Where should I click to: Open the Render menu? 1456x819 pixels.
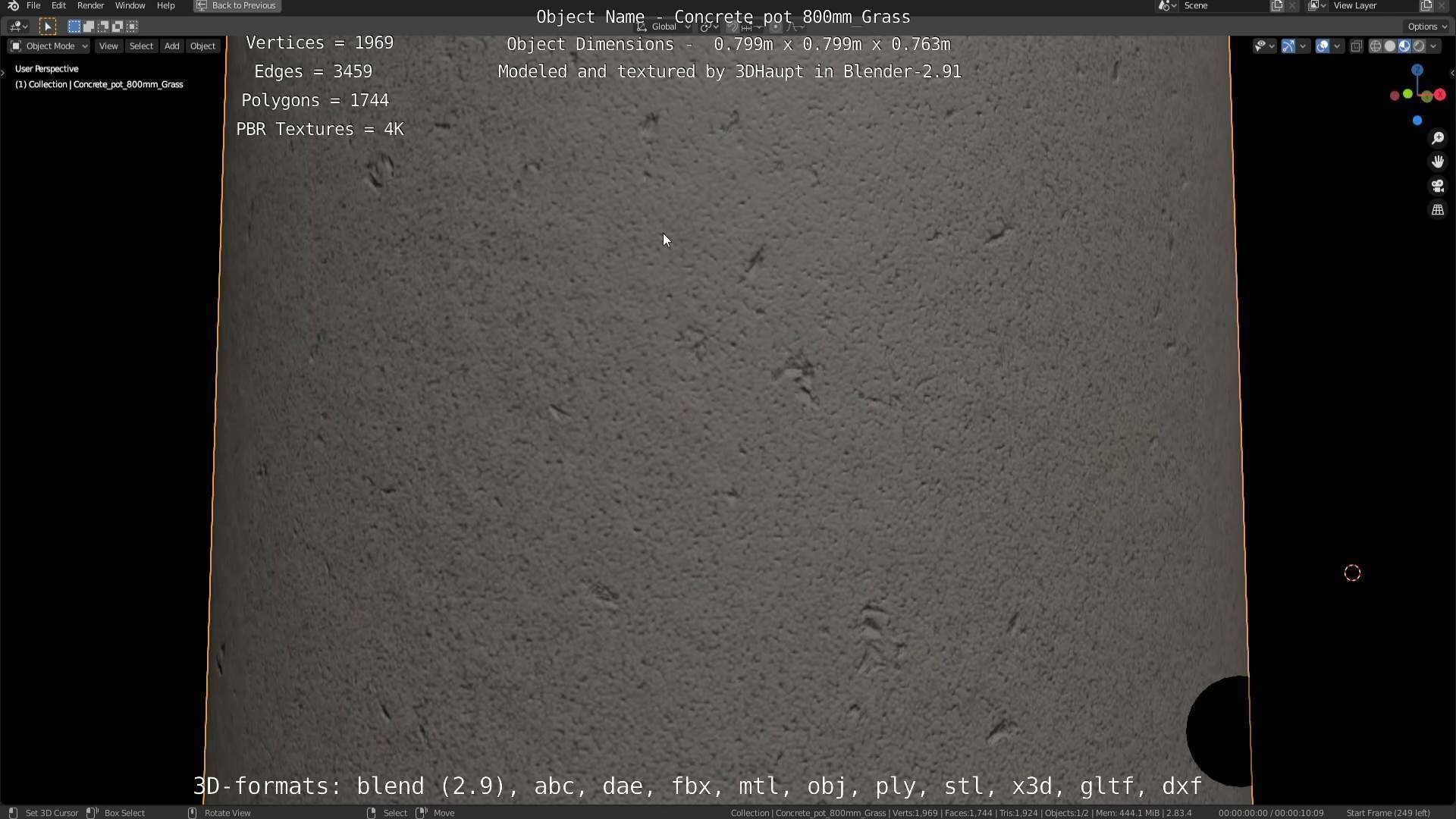pos(90,5)
